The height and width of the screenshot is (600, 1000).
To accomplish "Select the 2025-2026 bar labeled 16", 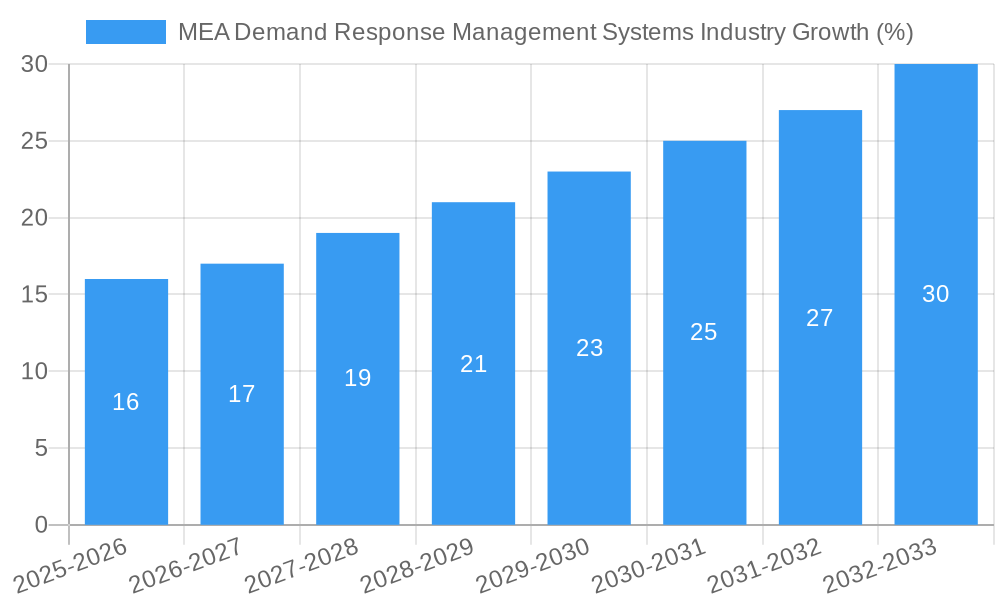I will point(126,402).
